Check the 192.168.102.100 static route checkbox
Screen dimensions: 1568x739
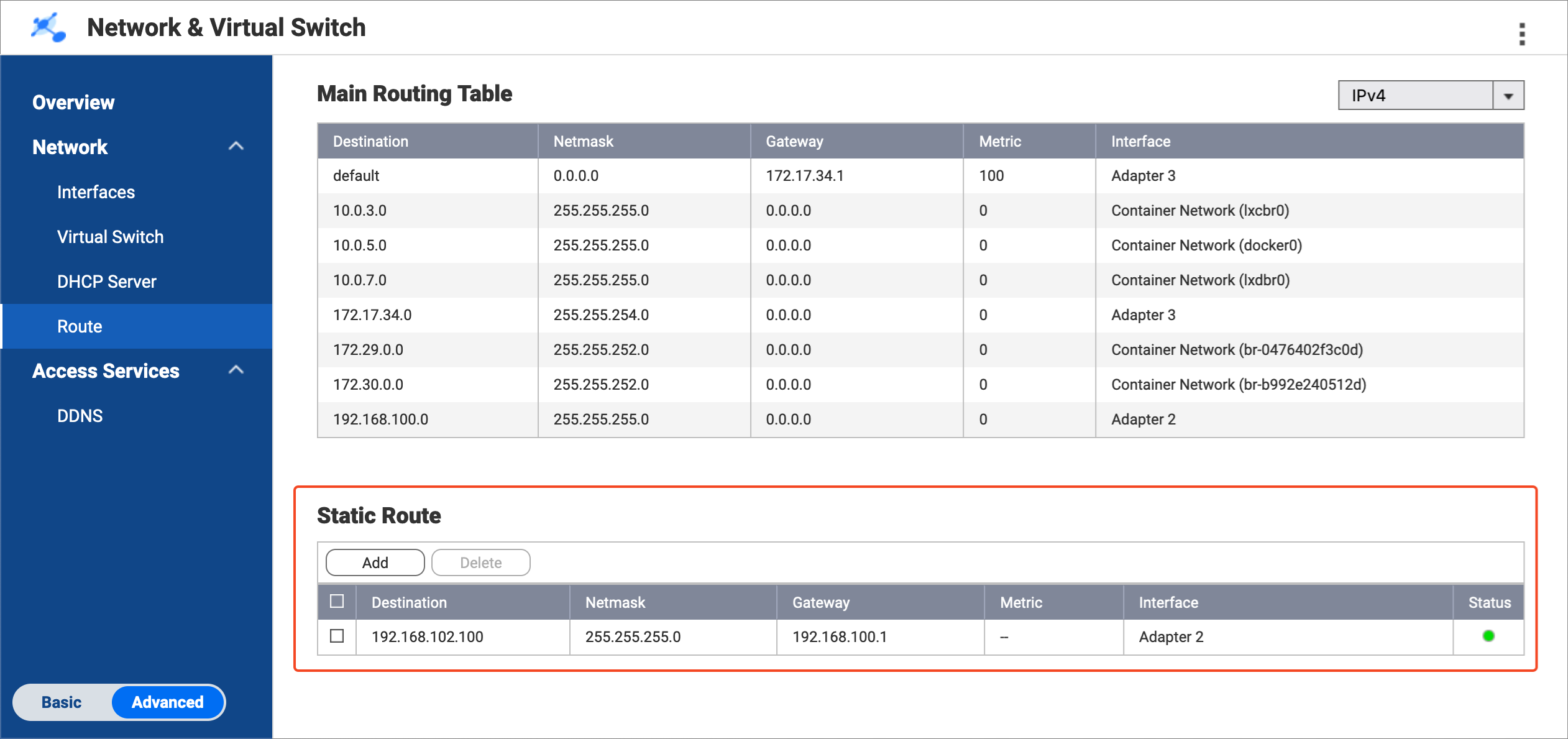click(337, 636)
